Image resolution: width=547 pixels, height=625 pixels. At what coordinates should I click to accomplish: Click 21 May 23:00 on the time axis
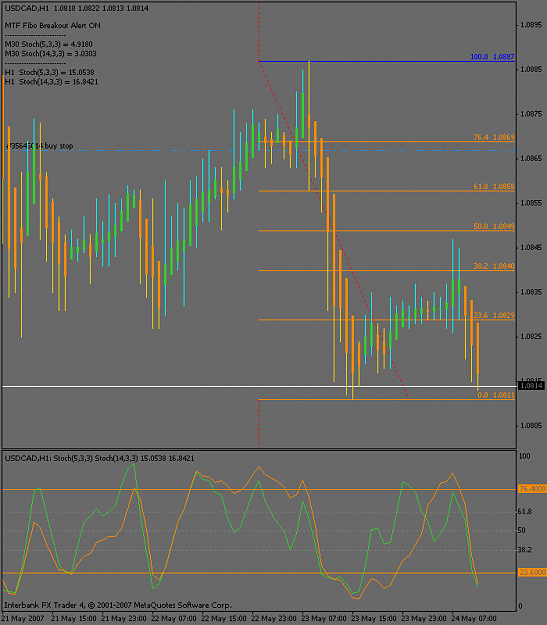click(x=124, y=619)
